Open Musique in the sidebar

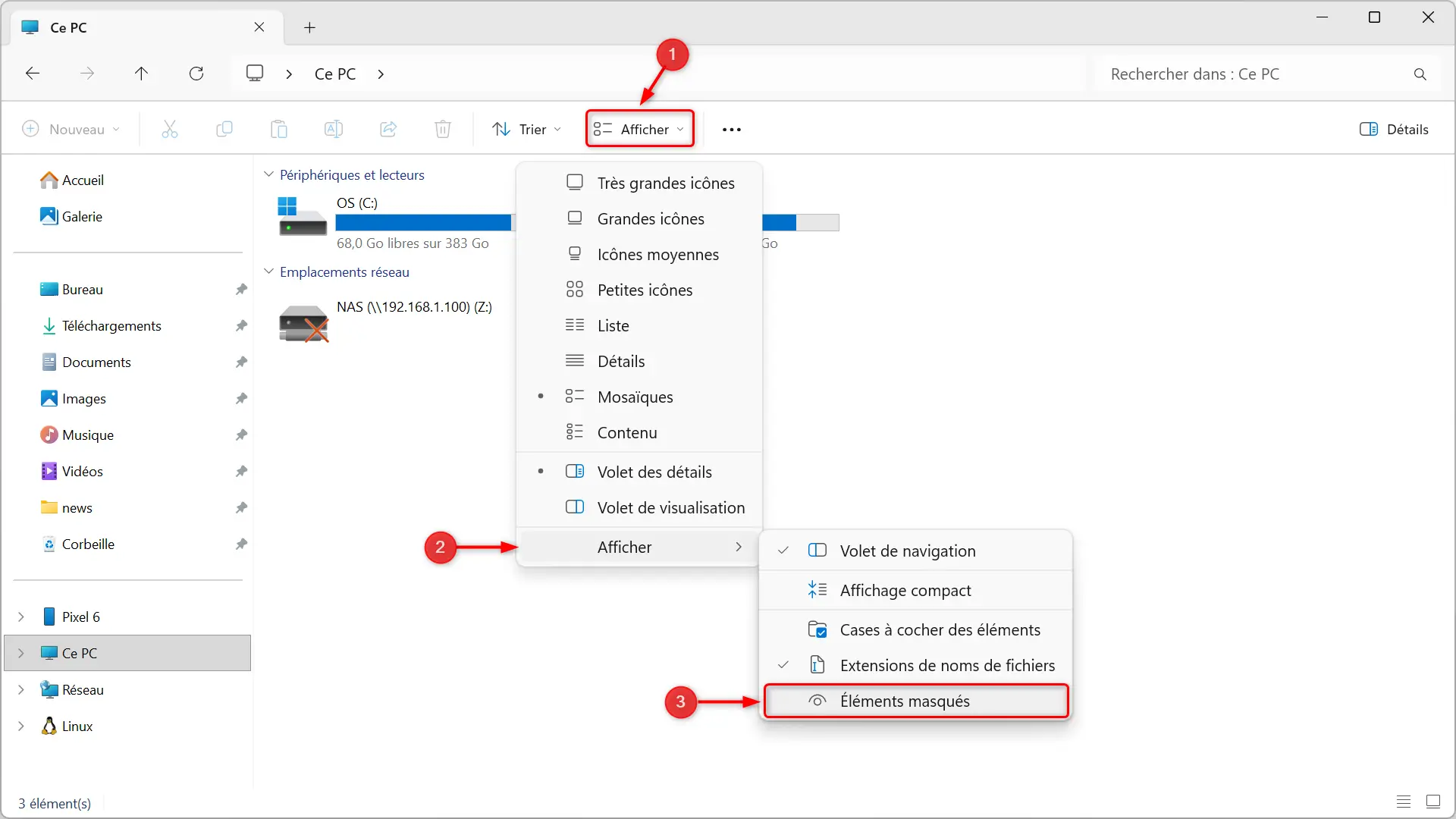77,435
